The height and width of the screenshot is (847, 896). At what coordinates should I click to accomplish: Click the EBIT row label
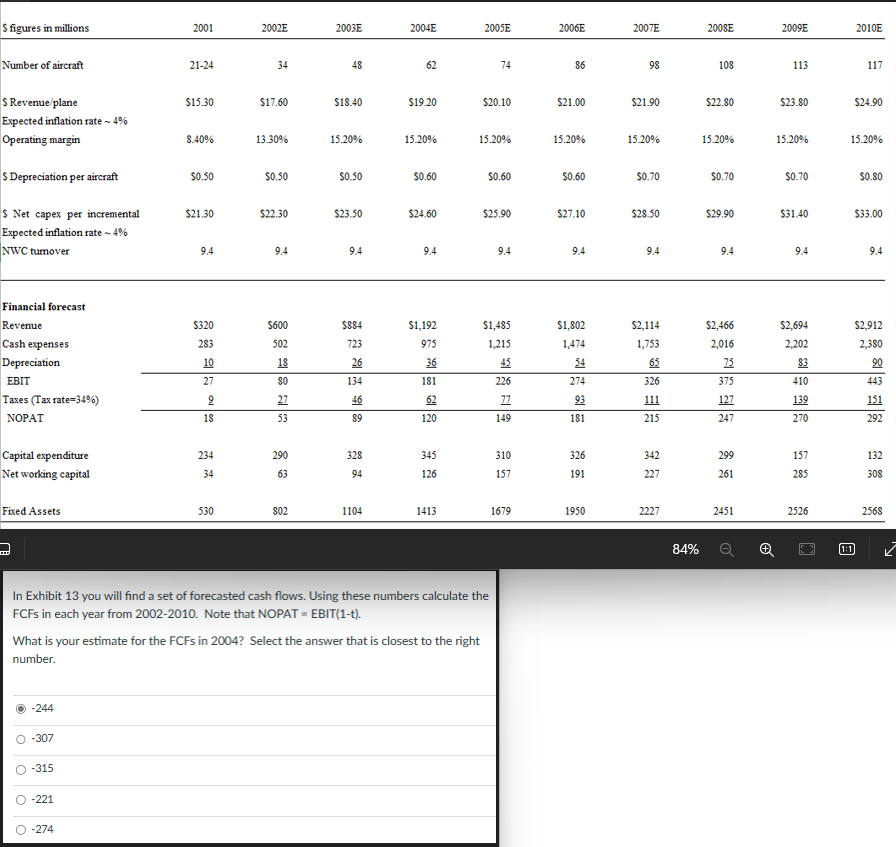click(x=18, y=381)
